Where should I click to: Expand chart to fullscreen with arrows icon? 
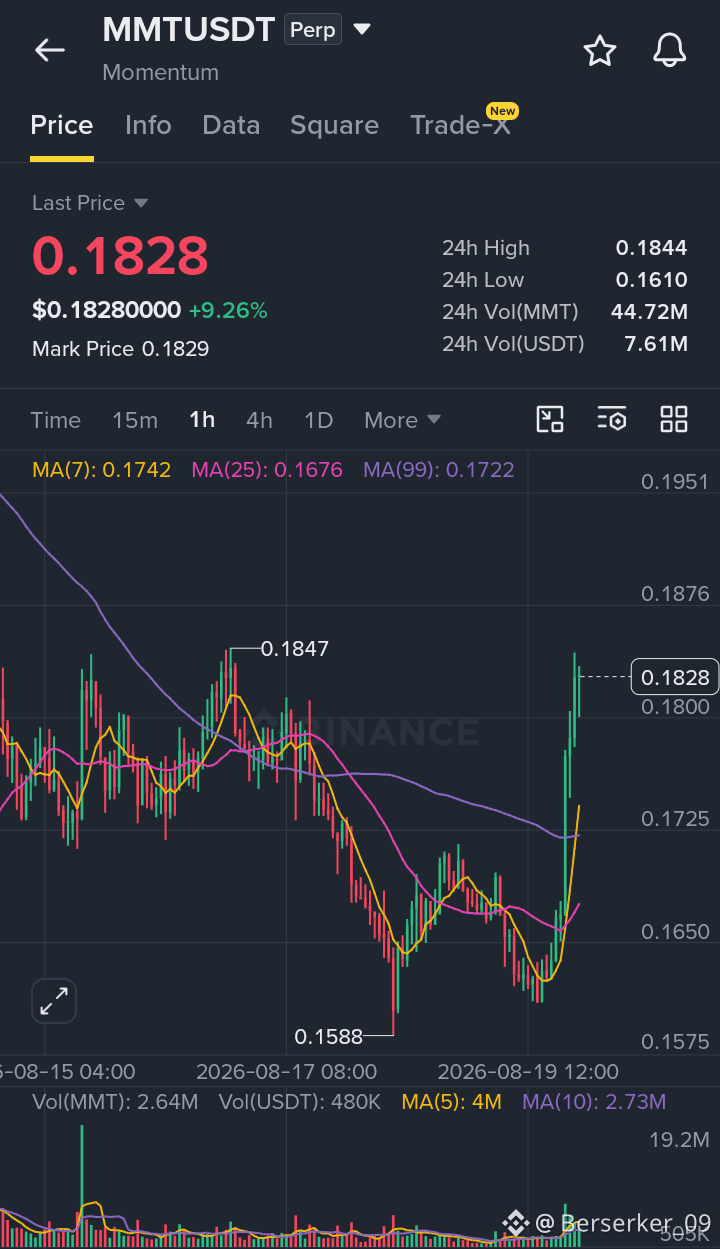[54, 1000]
